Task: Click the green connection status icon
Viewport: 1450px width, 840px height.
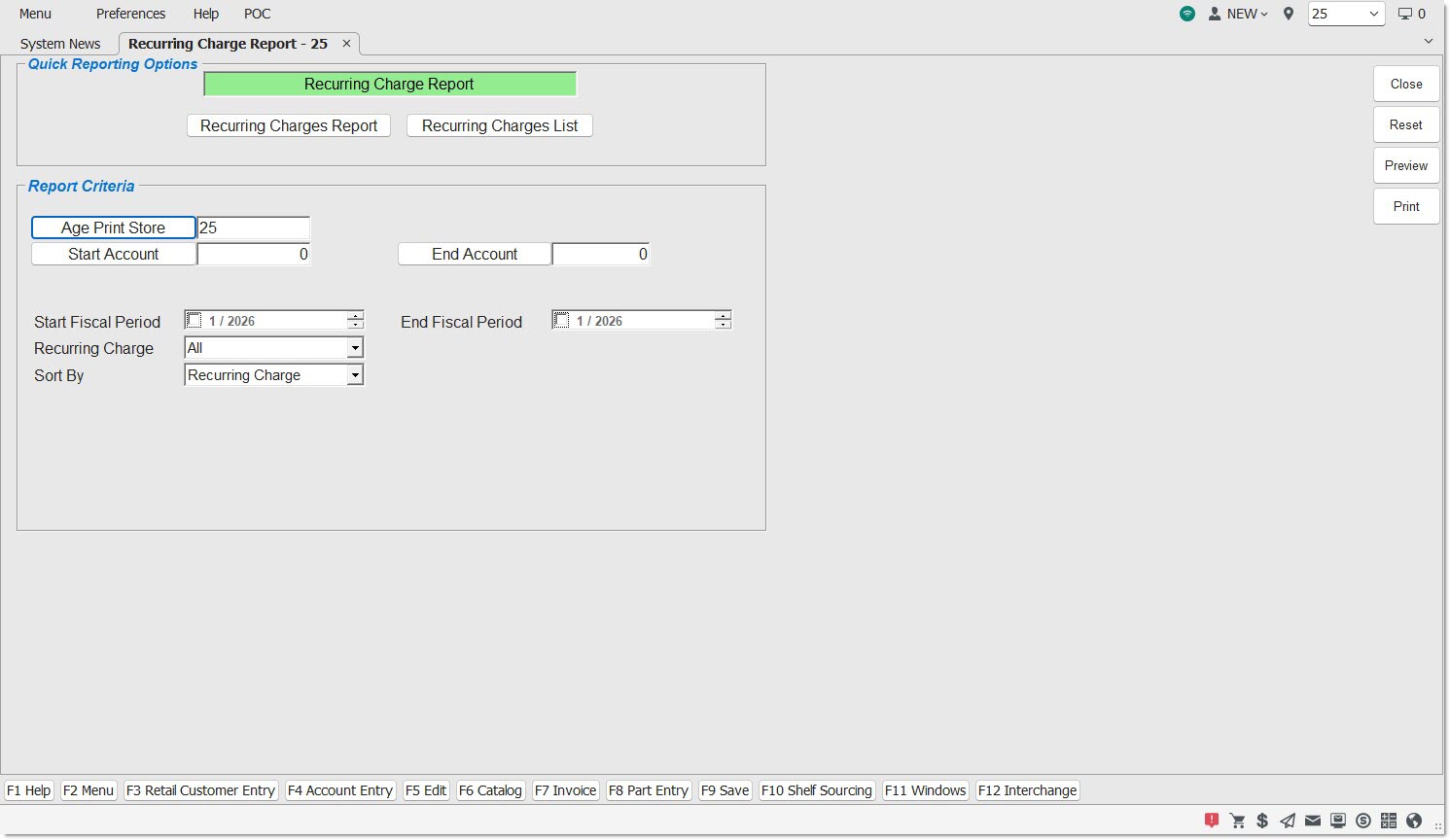Action: [1187, 14]
